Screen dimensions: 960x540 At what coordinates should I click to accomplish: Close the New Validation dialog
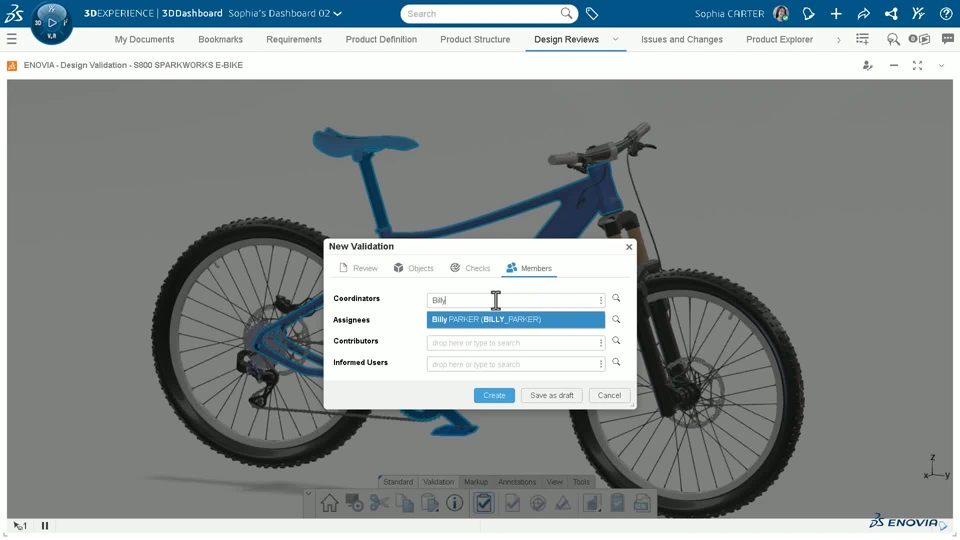pyautogui.click(x=629, y=247)
